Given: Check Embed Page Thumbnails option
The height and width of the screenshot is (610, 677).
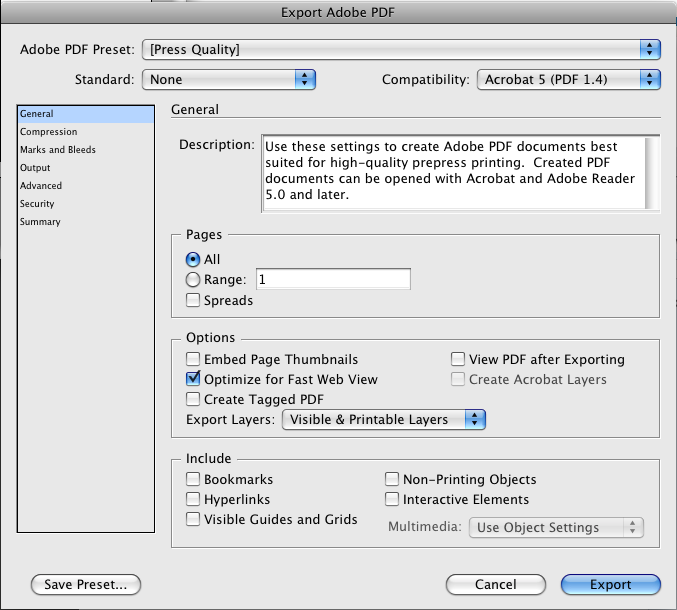Looking at the screenshot, I should (x=193, y=359).
